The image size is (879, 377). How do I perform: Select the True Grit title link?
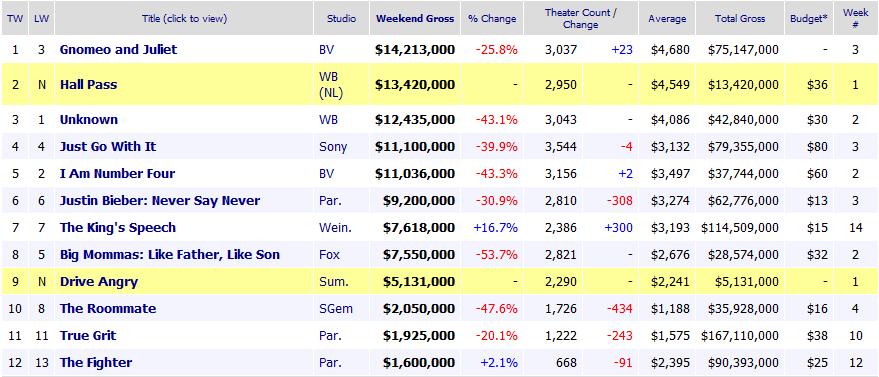pos(88,336)
